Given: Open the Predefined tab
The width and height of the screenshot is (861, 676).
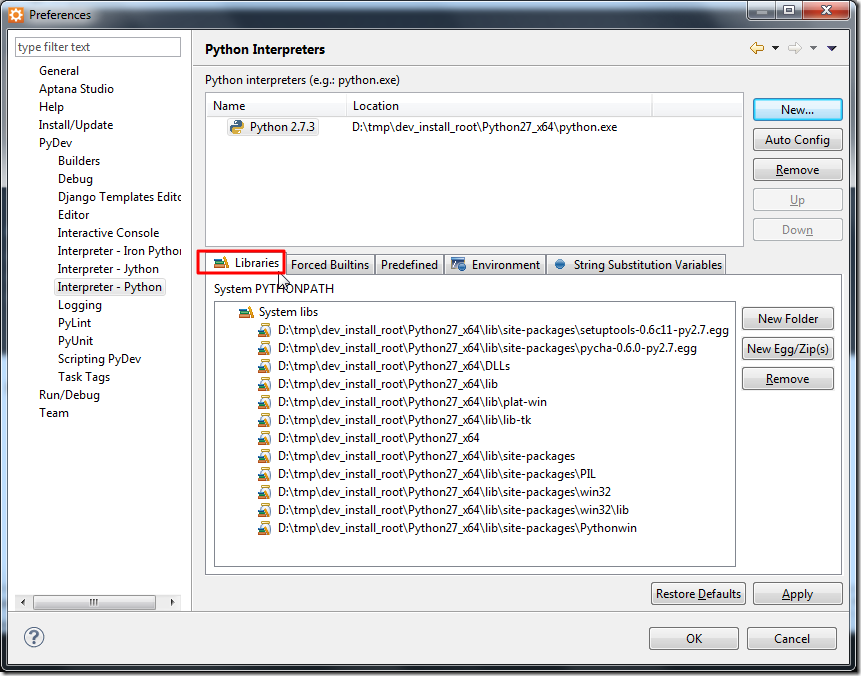Looking at the screenshot, I should pyautogui.click(x=409, y=265).
